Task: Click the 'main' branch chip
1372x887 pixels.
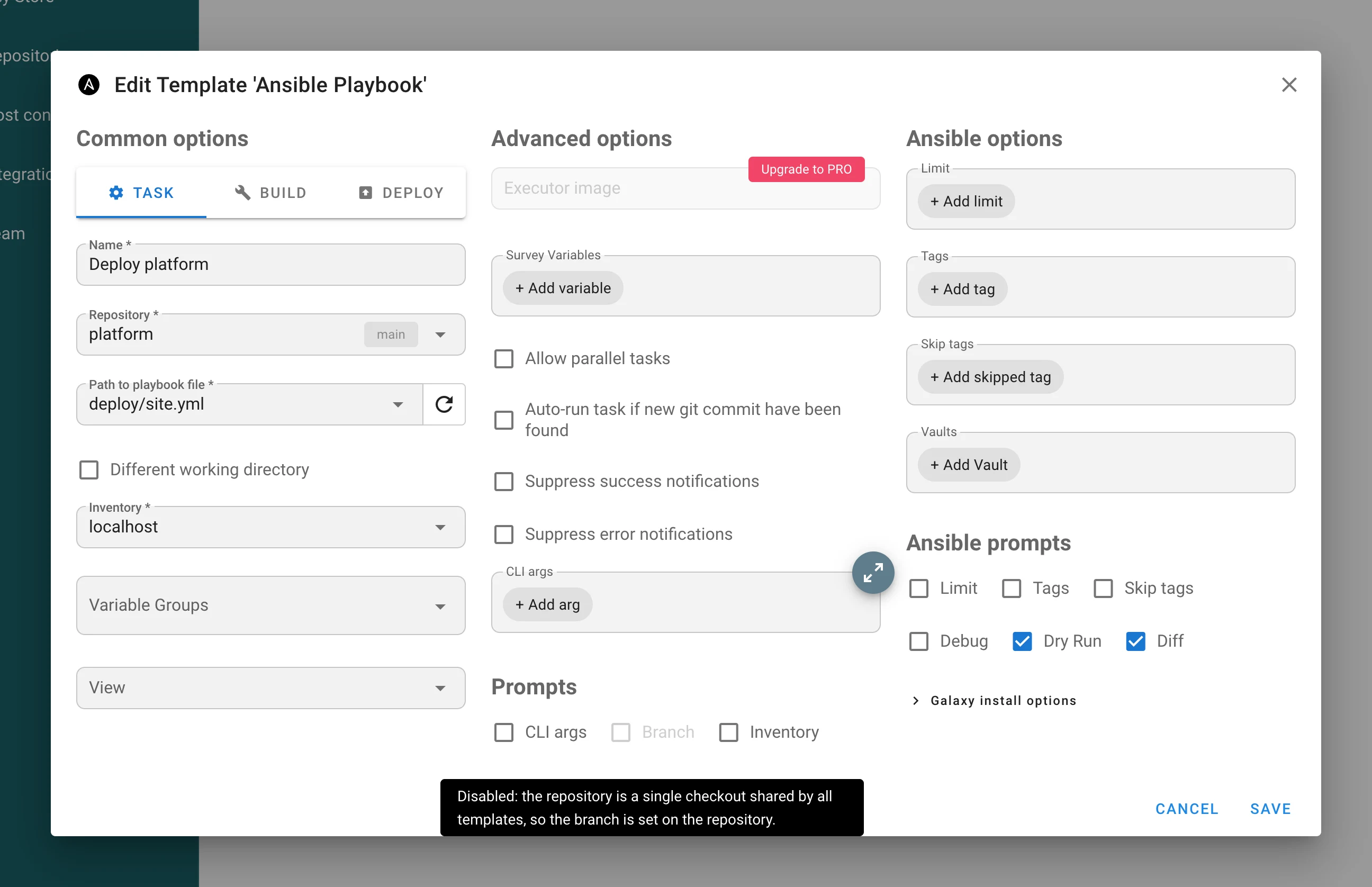Action: coord(391,334)
